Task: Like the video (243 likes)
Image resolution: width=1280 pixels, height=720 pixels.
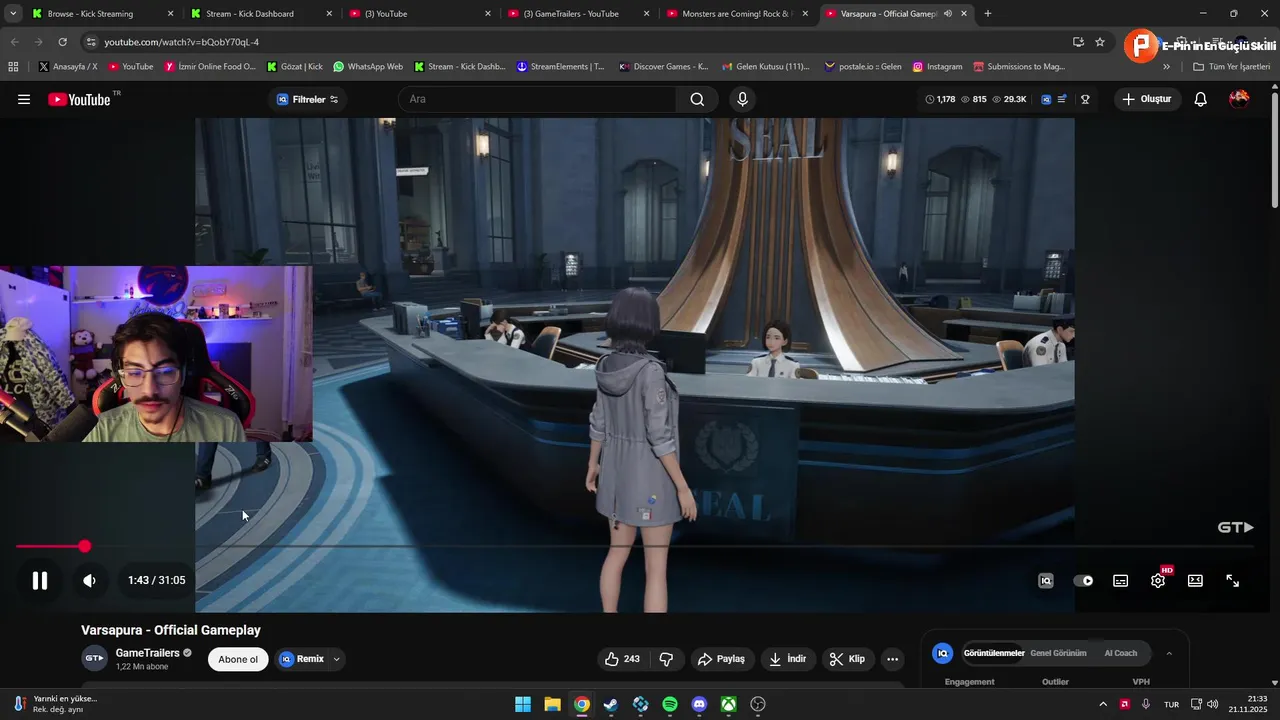Action: (x=622, y=659)
